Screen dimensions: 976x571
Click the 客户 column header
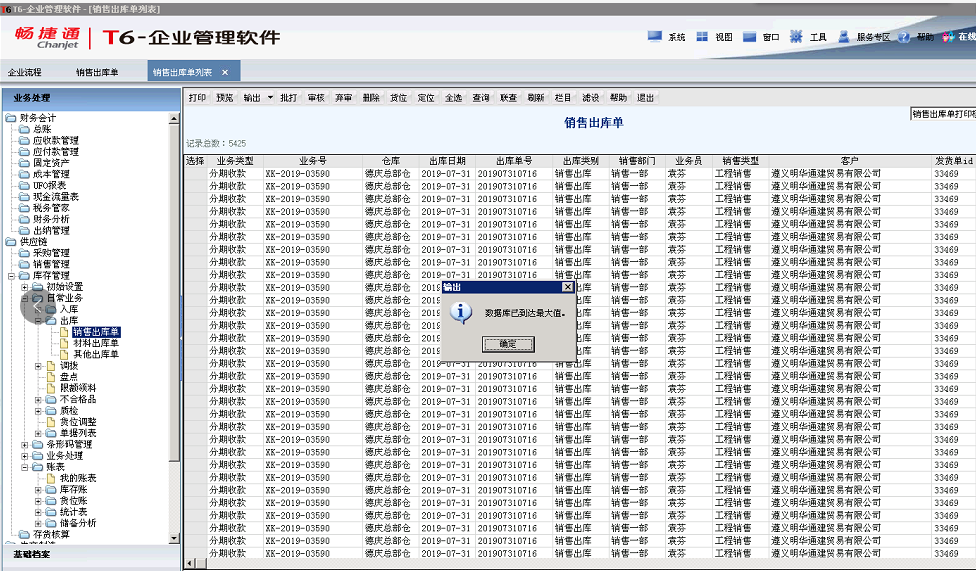(850, 161)
